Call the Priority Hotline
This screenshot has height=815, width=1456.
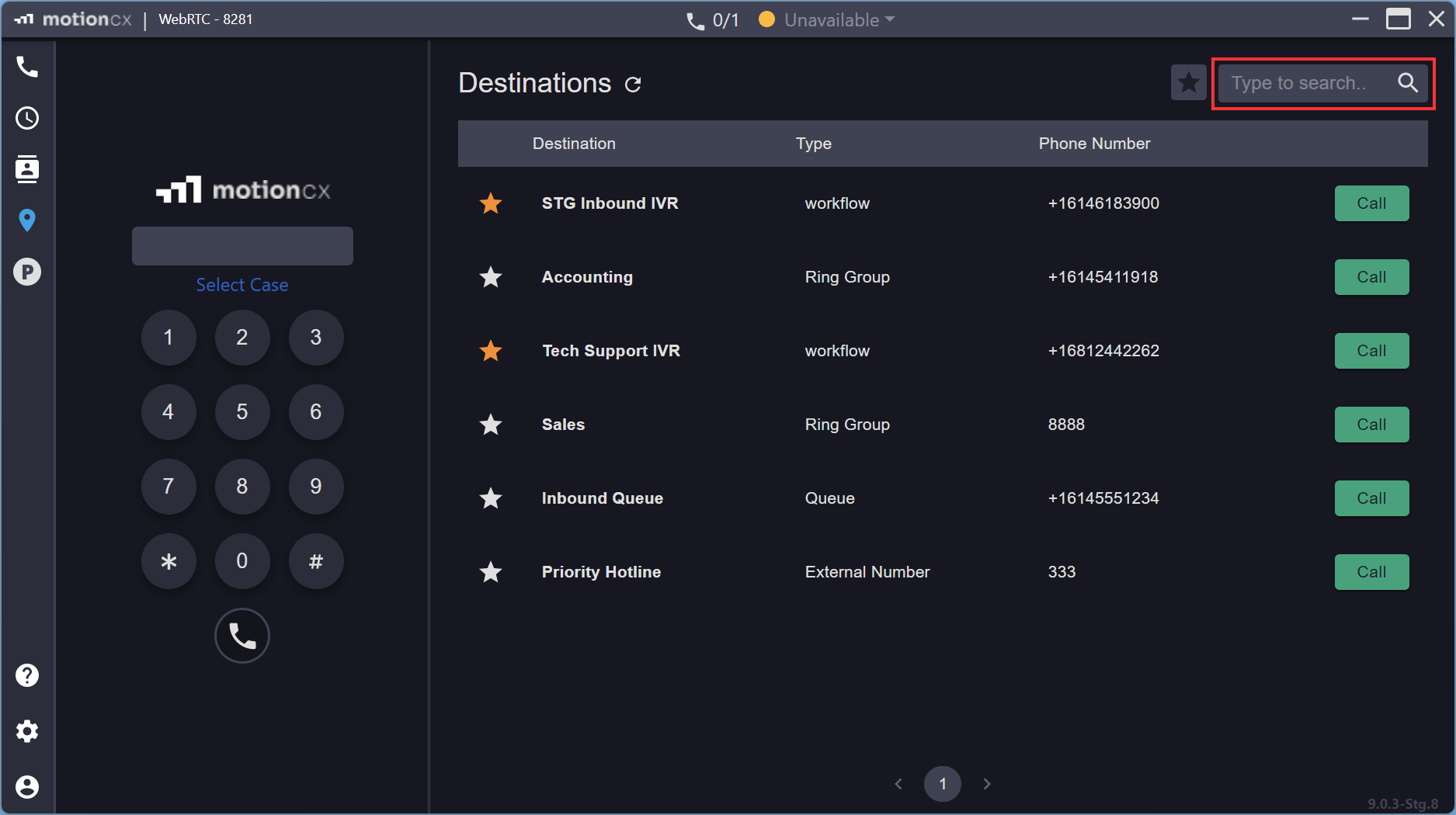1371,572
